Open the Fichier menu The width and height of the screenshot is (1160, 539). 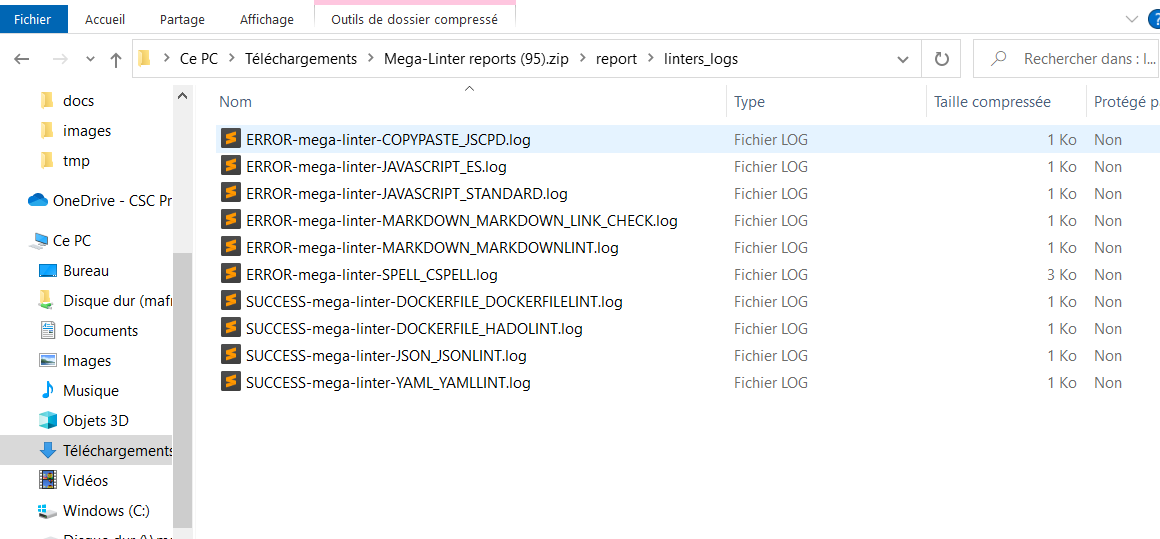coord(32,19)
